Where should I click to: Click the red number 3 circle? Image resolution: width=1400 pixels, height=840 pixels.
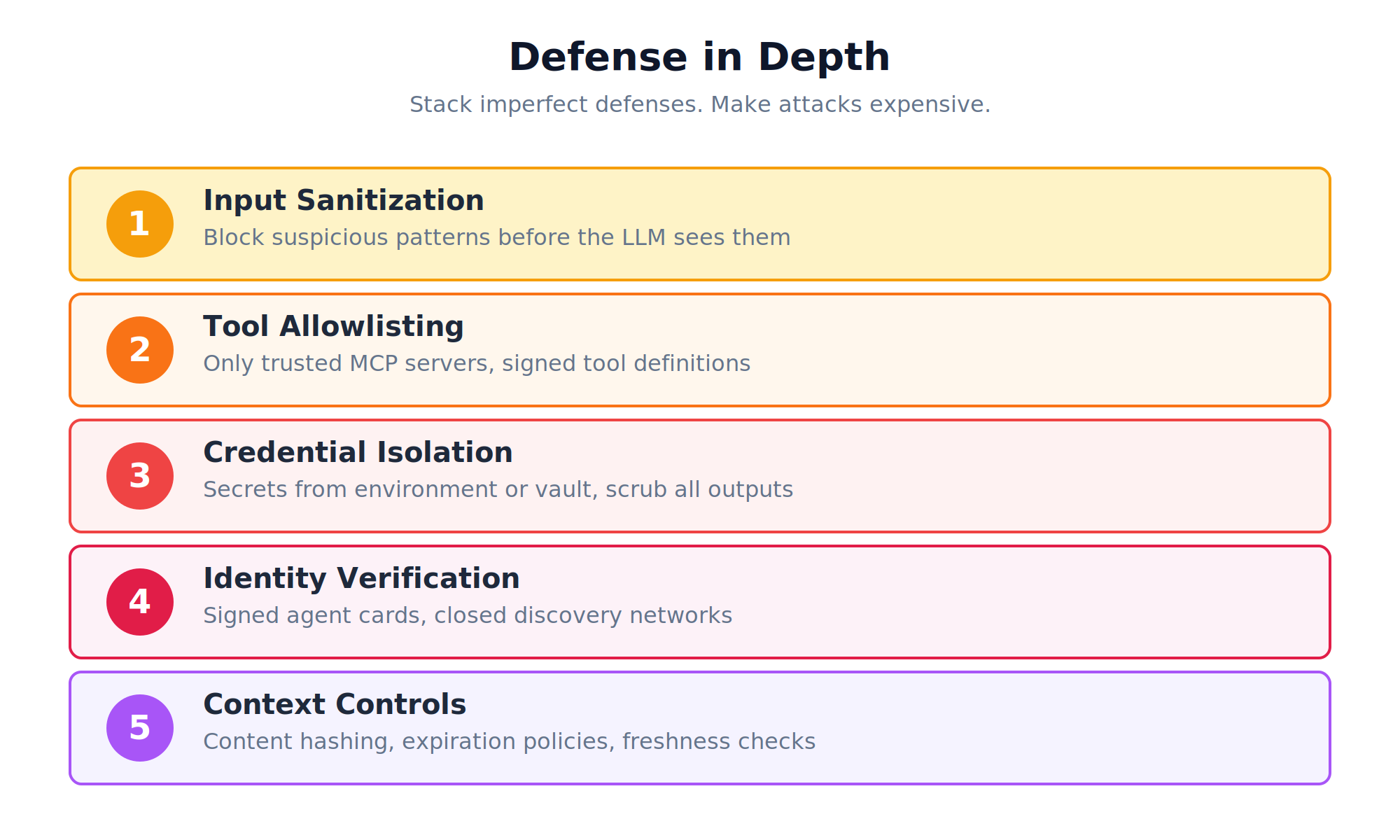tap(140, 476)
